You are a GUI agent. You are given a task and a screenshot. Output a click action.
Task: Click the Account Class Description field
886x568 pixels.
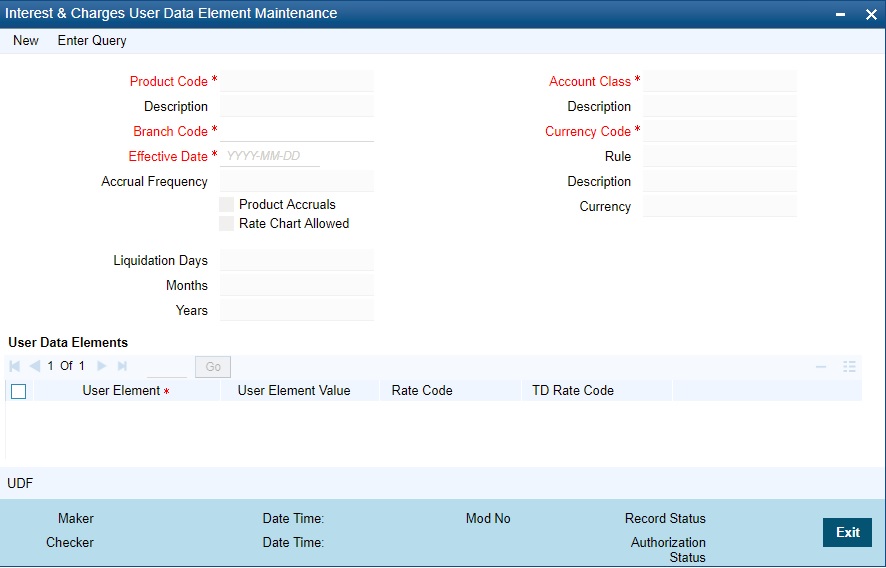tap(720, 106)
